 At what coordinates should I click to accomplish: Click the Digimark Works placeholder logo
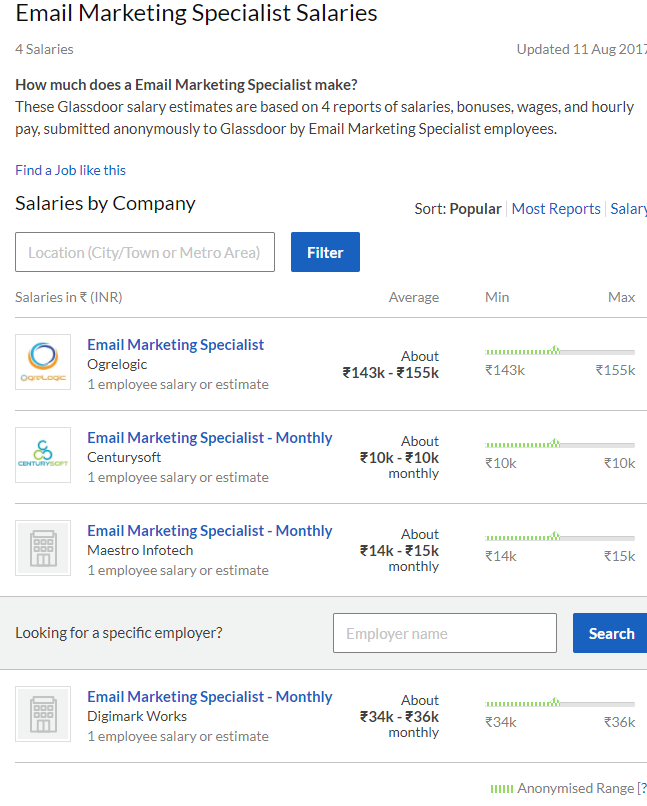(42, 714)
